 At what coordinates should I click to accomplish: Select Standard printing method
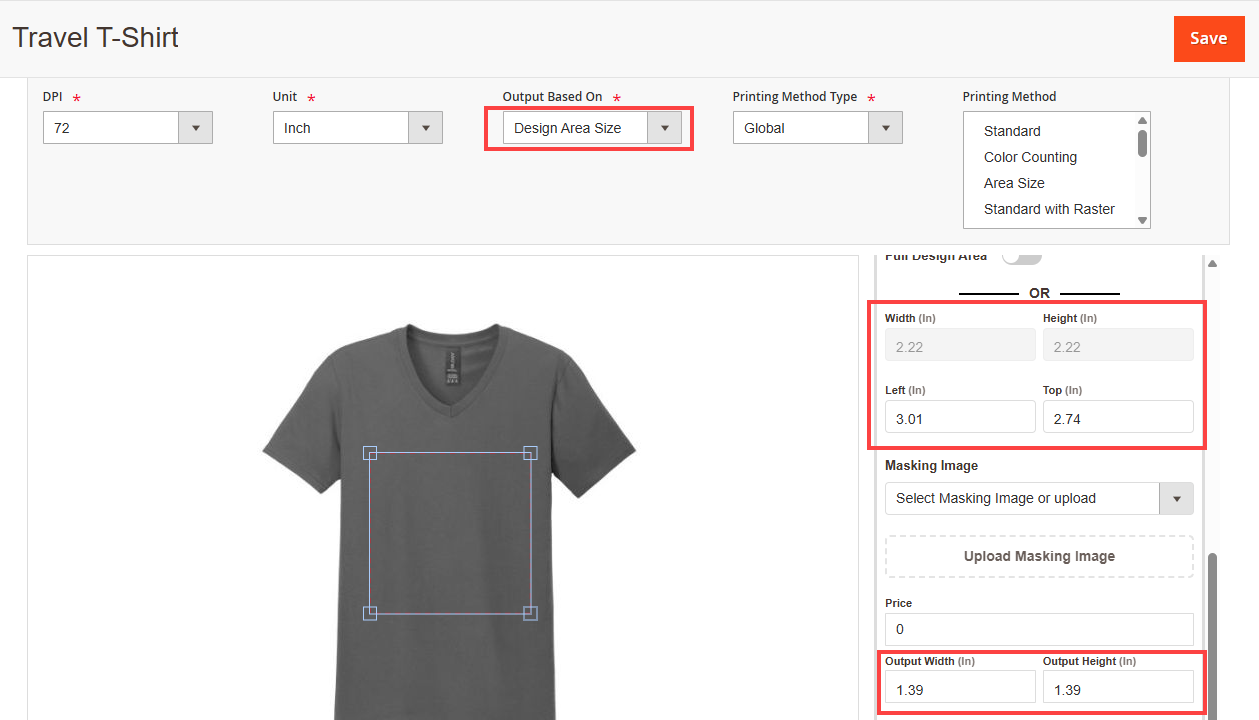[x=1012, y=131]
